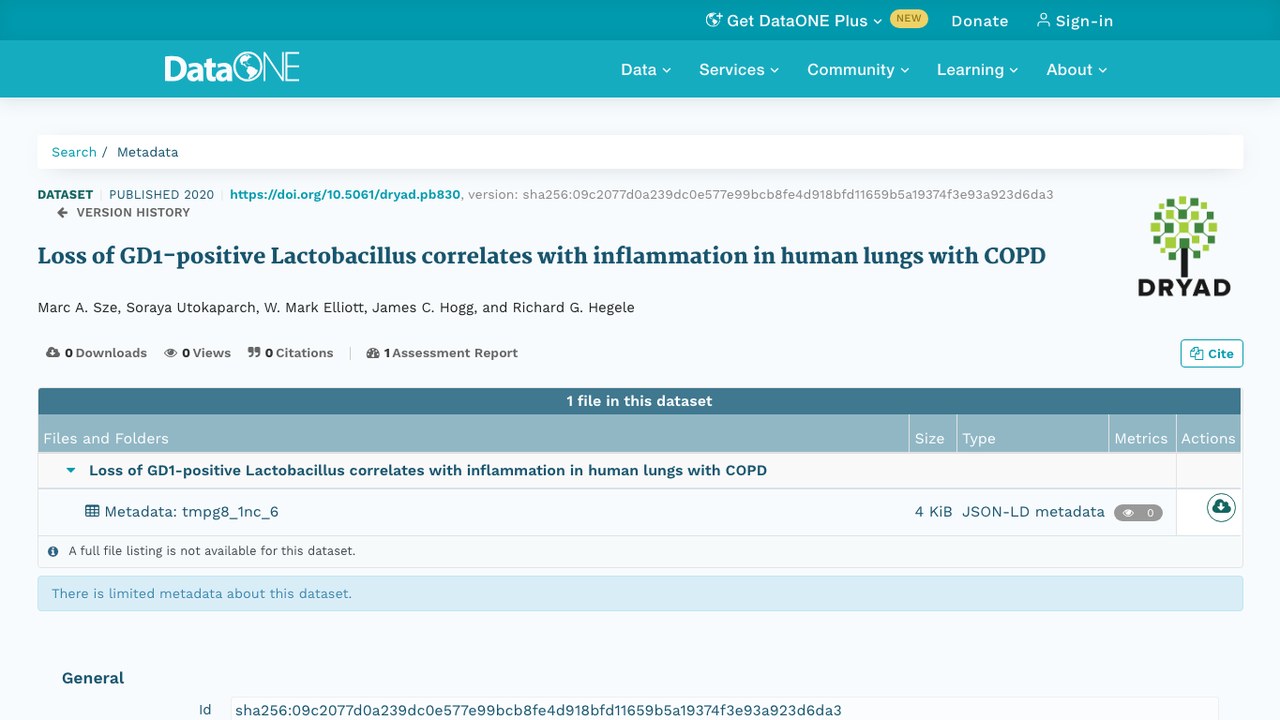Click the 0 Views count text
The image size is (1280, 720).
206,353
